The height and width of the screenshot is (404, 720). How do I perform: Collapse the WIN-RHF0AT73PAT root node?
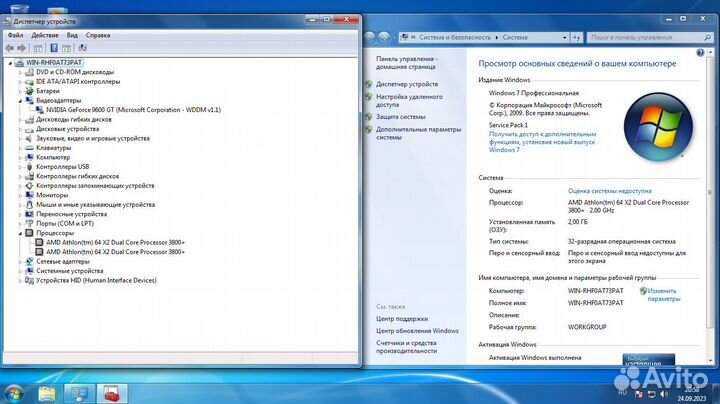[10, 63]
